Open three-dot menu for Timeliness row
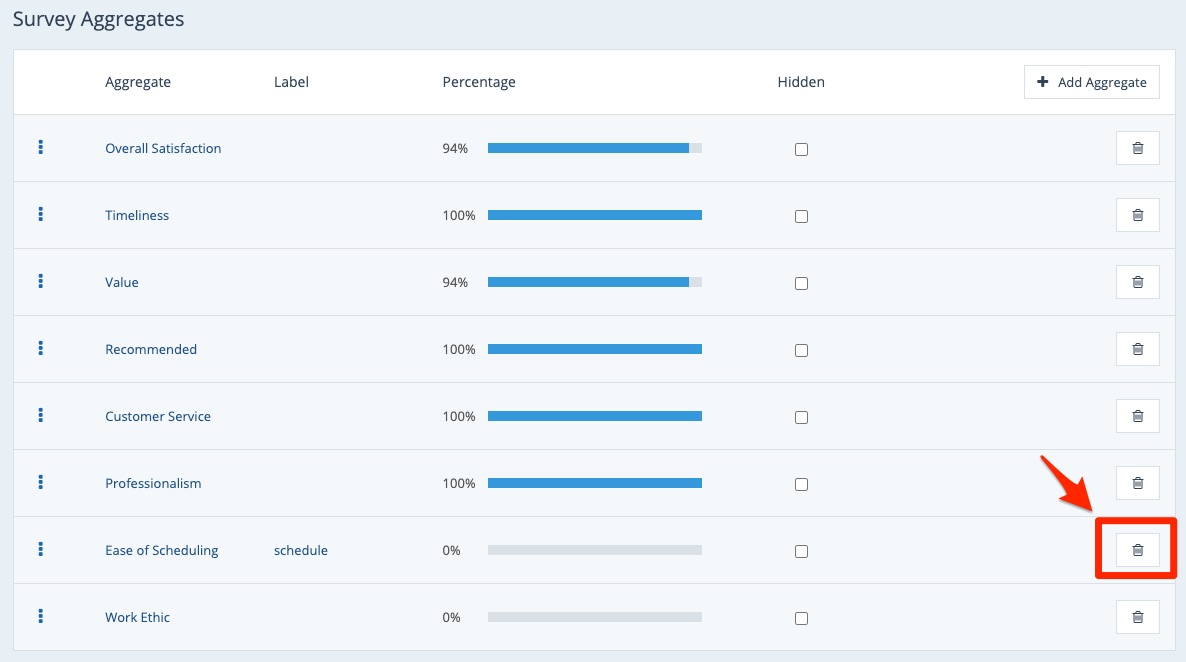Screen dimensions: 1186x662 (x=40, y=214)
